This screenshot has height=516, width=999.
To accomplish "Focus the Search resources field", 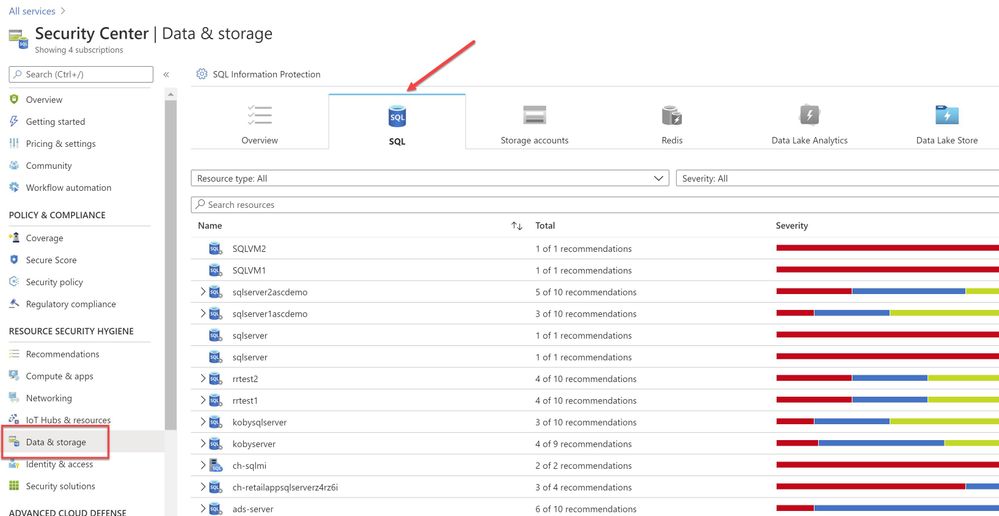I will pos(595,204).
